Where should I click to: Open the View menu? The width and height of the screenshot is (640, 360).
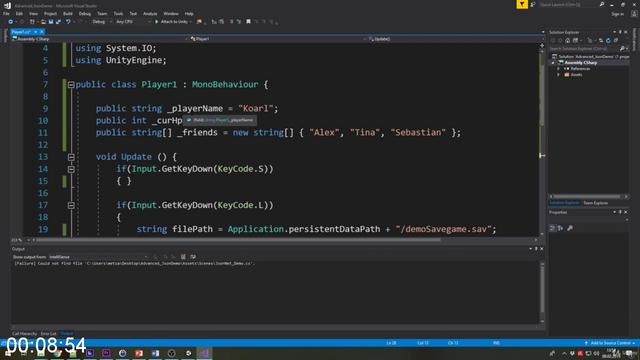click(x=33, y=14)
